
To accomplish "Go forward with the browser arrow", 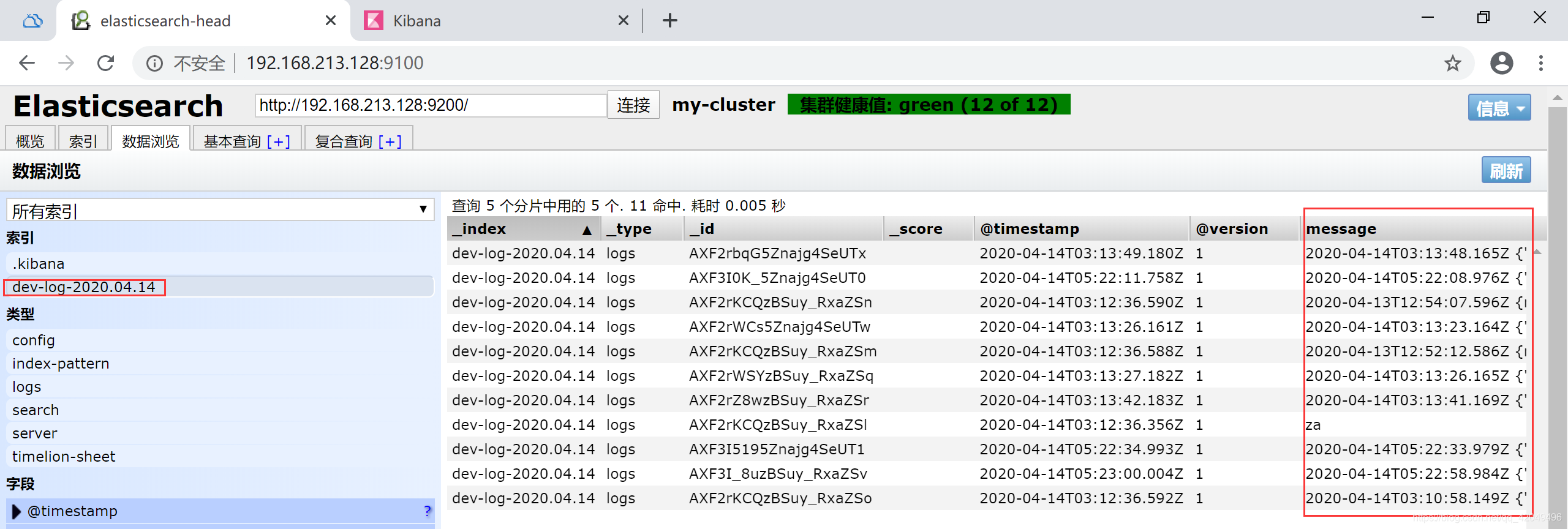I will 66,63.
